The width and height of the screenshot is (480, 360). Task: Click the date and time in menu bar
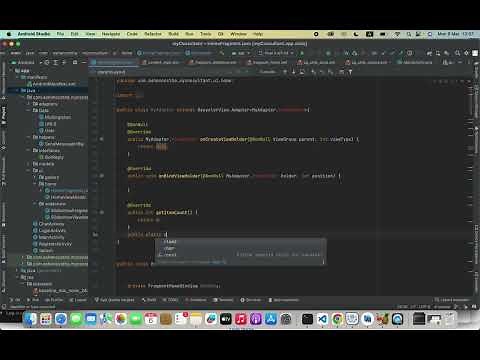click(x=455, y=34)
